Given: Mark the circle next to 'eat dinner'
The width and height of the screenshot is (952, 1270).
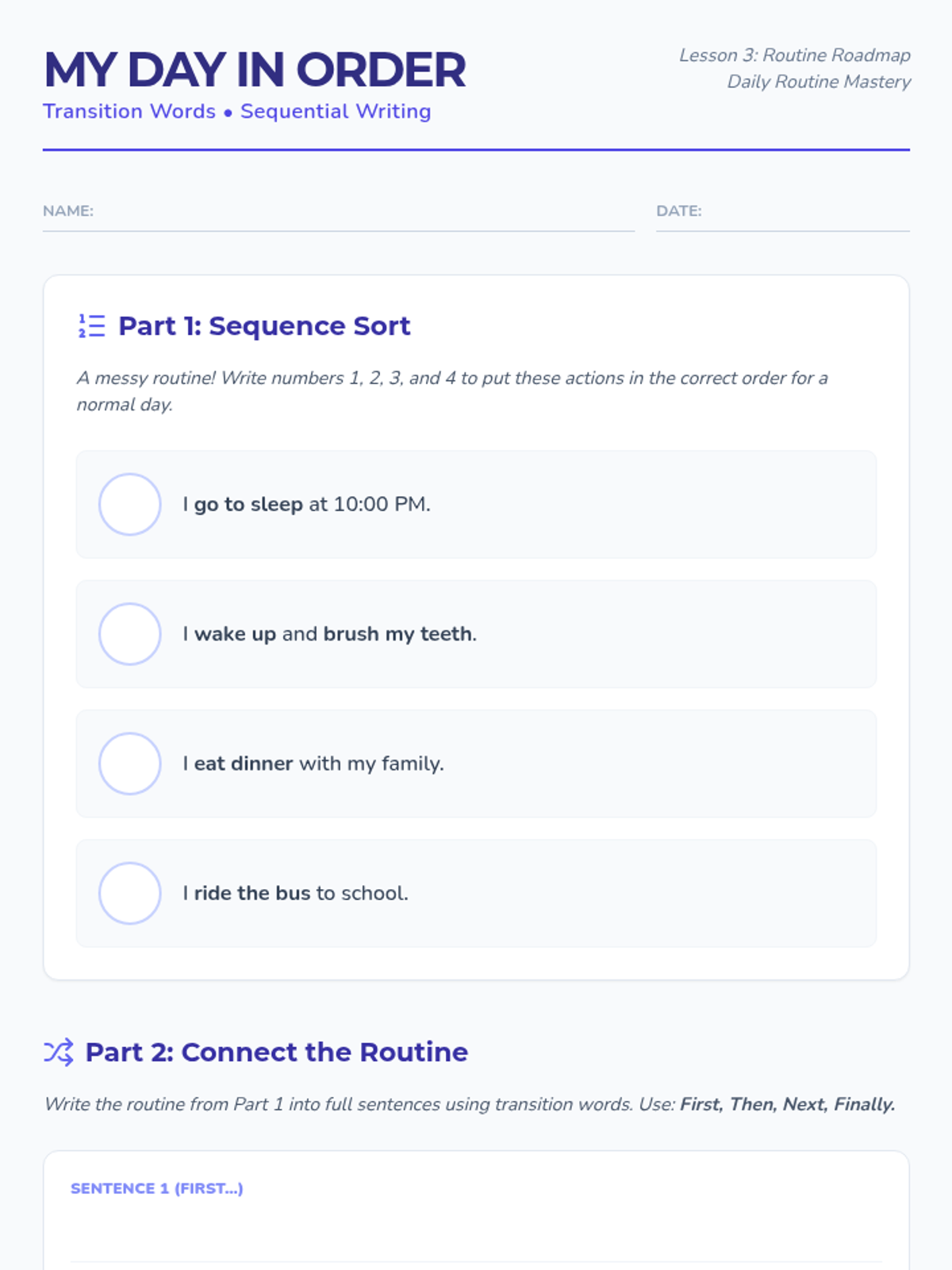Looking at the screenshot, I should [130, 764].
